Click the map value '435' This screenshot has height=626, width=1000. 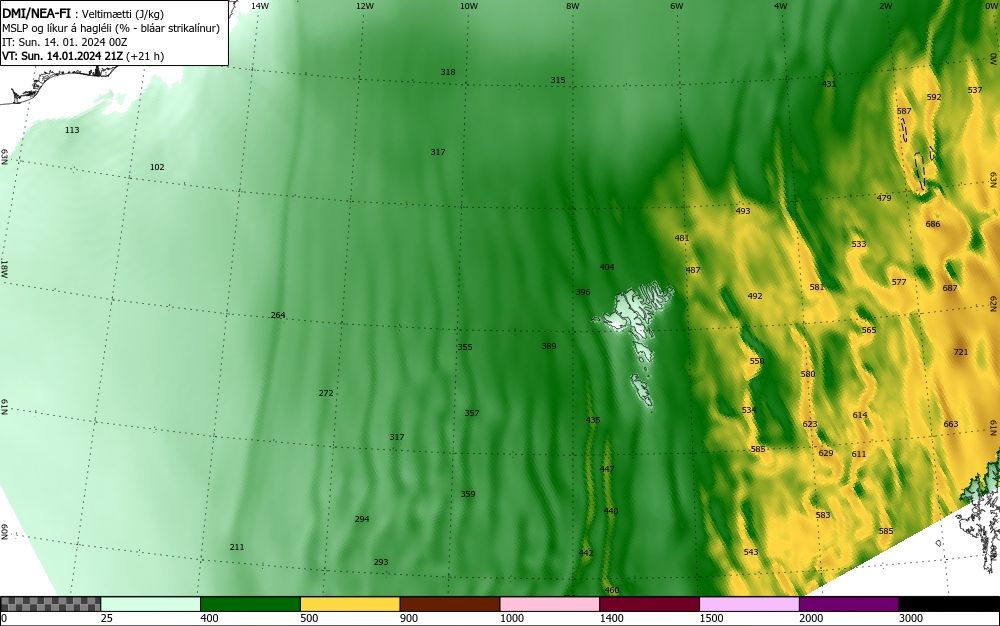point(593,420)
